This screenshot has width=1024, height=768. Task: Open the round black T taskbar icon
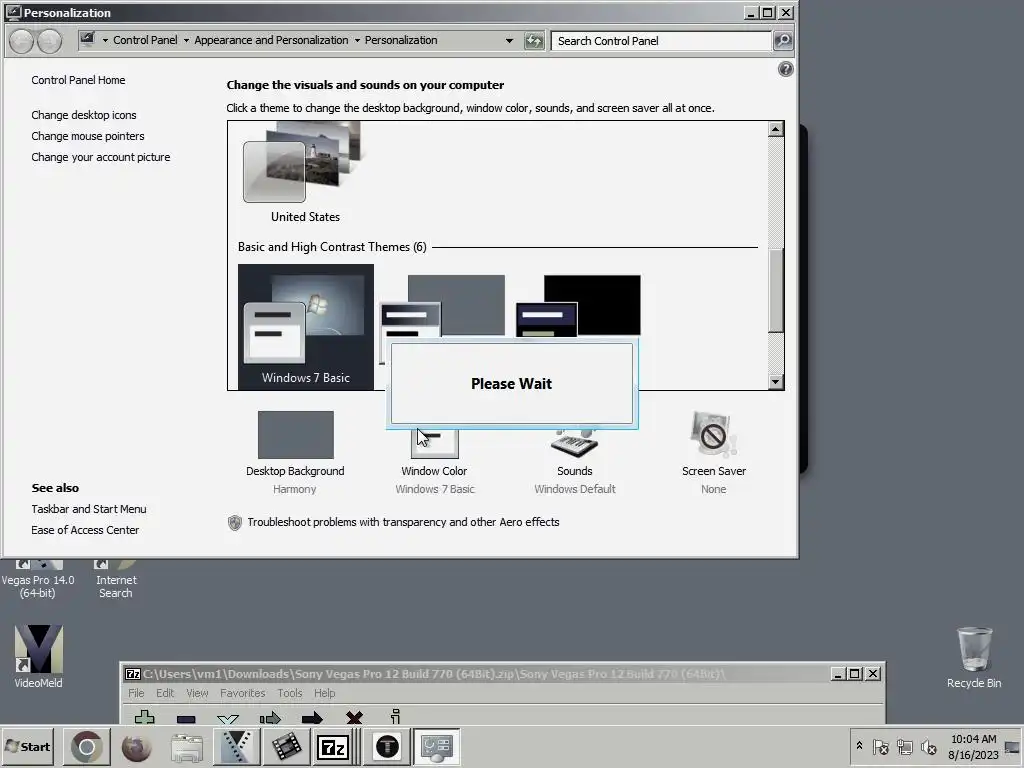click(387, 747)
